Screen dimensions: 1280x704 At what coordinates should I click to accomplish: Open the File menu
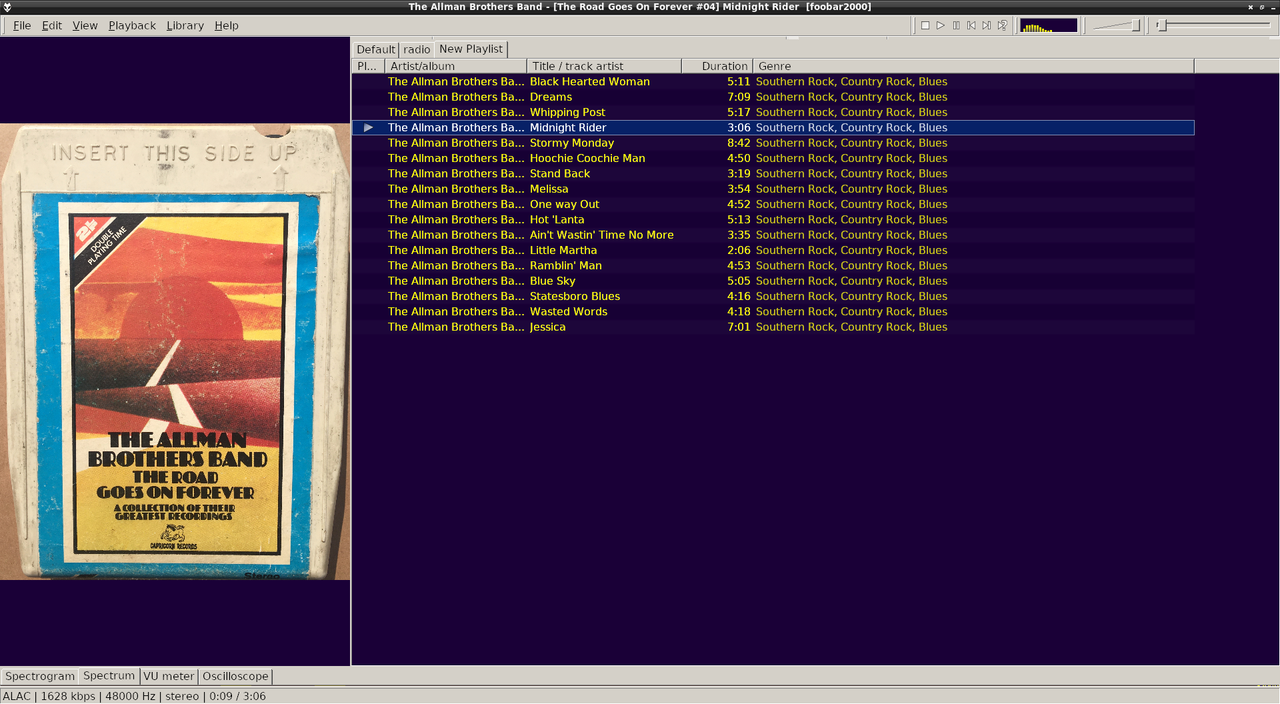point(21,25)
